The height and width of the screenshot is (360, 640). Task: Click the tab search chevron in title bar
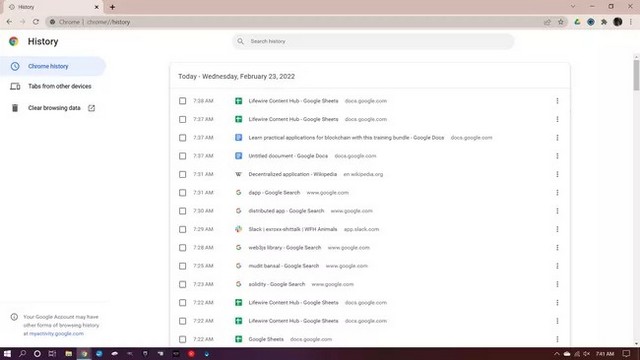(x=573, y=7)
